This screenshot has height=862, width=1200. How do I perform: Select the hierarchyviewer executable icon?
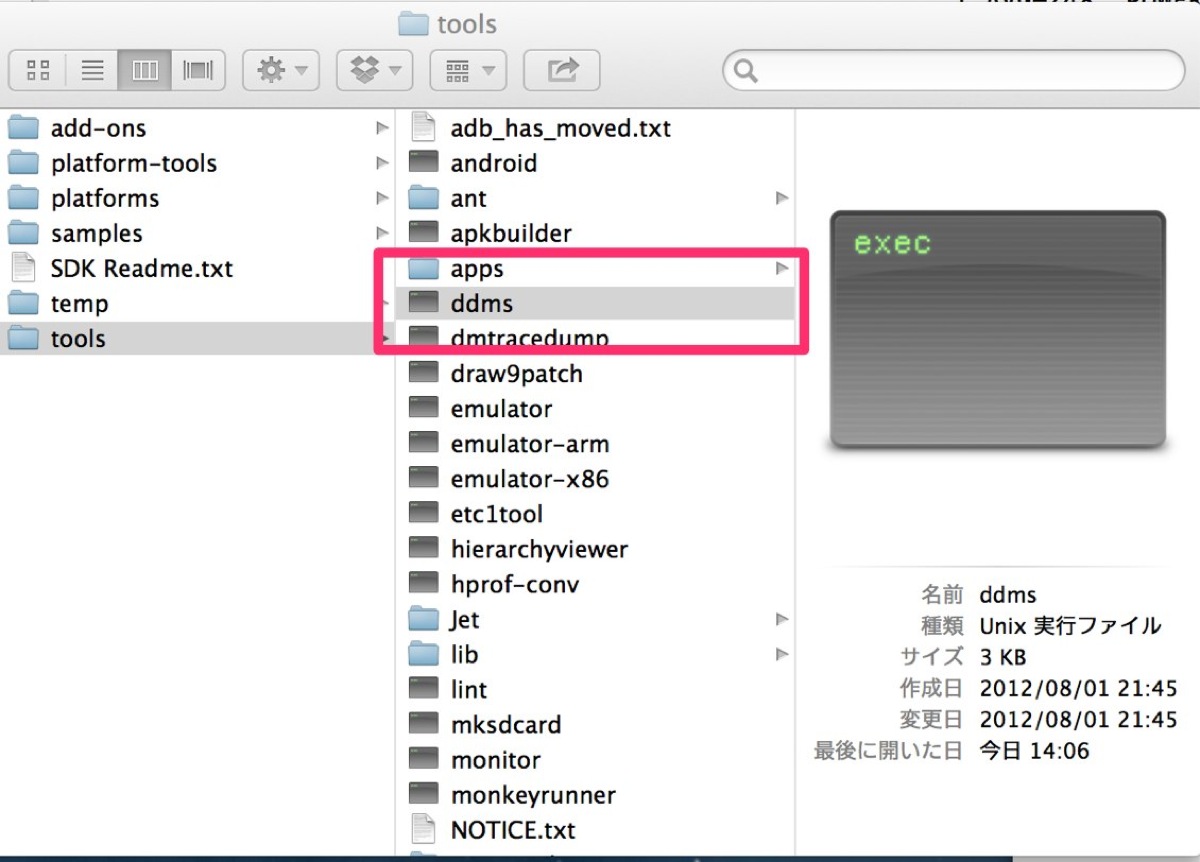(424, 549)
